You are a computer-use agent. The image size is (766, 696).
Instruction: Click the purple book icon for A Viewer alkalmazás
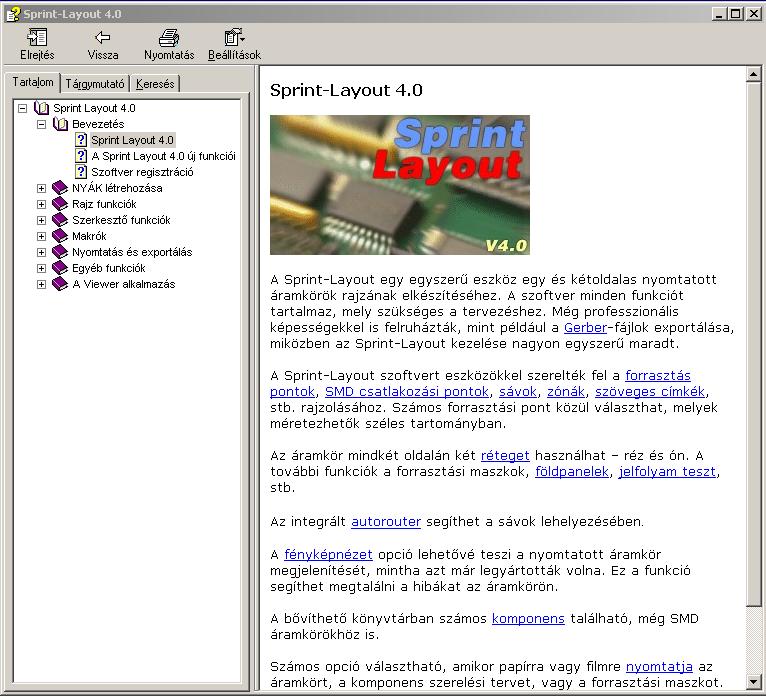click(60, 284)
